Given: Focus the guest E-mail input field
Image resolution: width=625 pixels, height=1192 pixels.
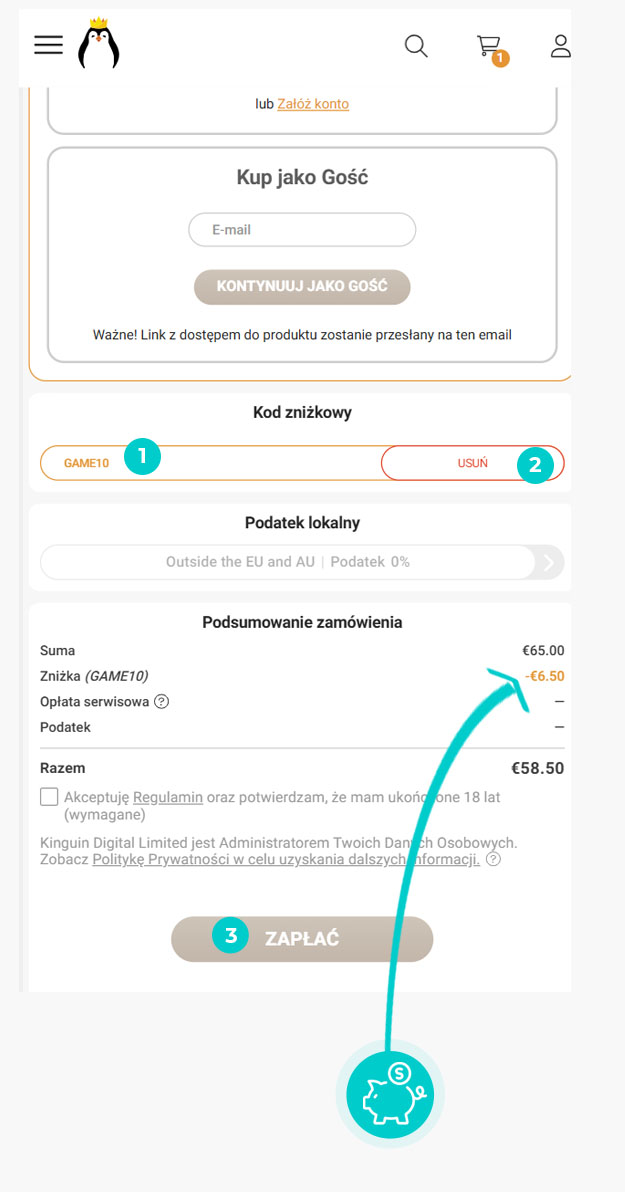Looking at the screenshot, I should pos(302,230).
